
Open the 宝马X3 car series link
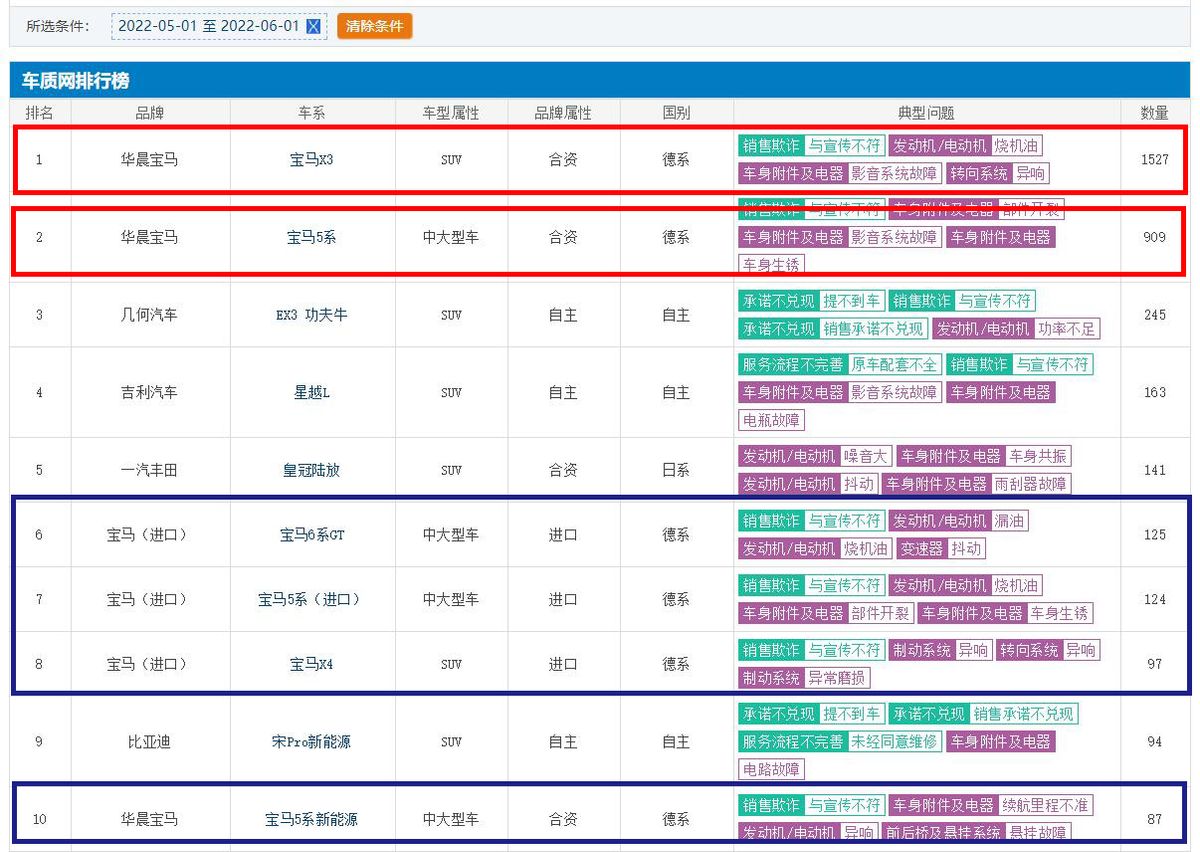311,159
